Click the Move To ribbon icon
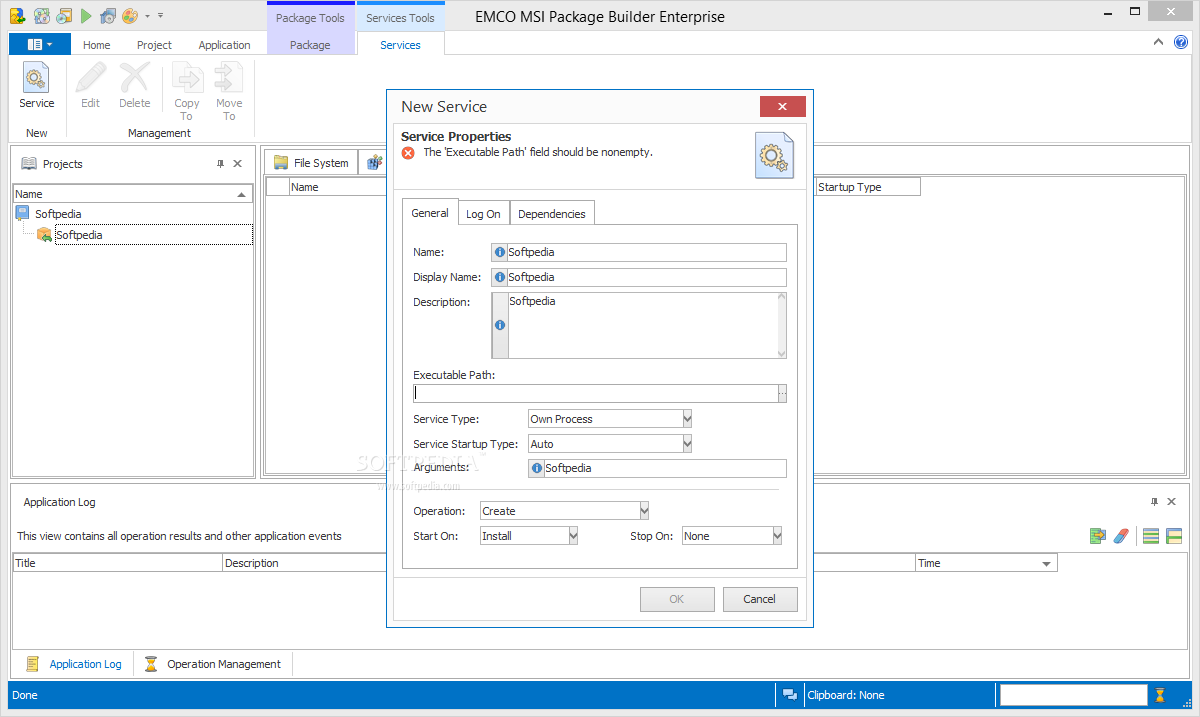The image size is (1200, 717). tap(229, 78)
